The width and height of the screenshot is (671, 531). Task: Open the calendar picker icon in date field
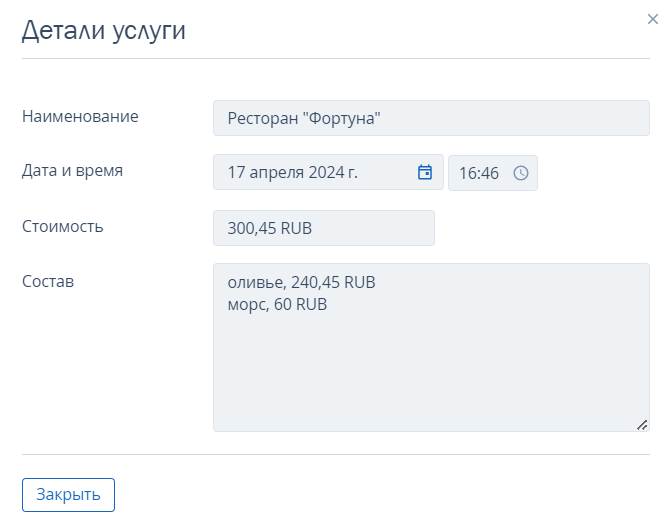[425, 172]
